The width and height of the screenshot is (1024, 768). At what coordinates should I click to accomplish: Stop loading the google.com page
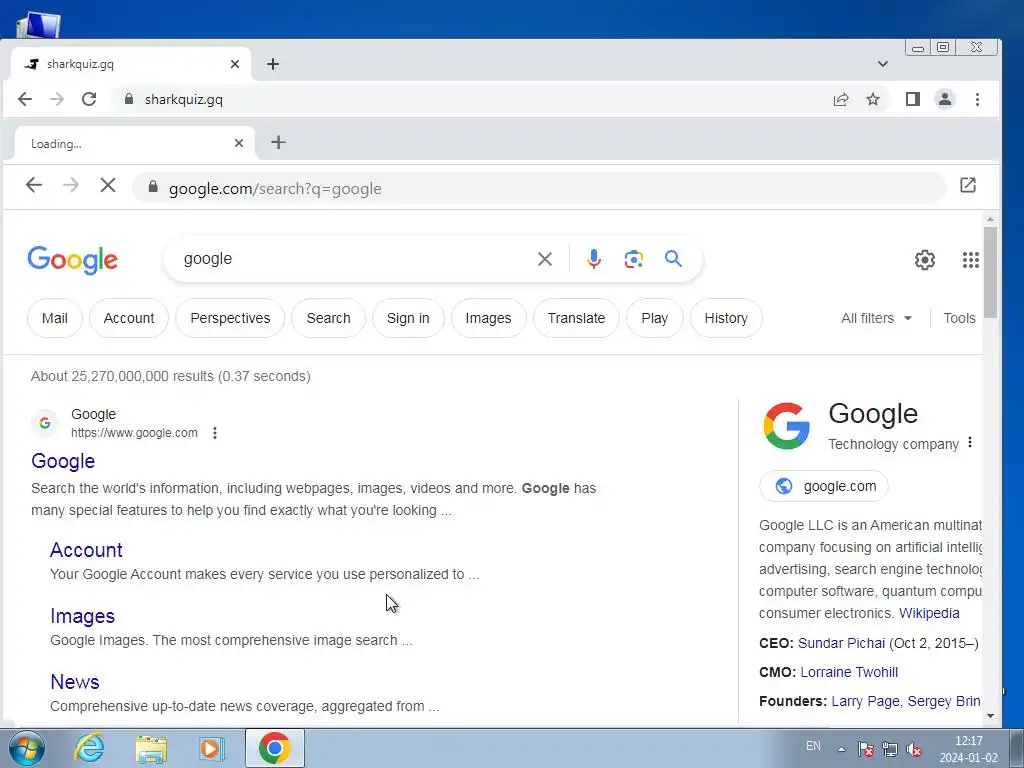pyautogui.click(x=108, y=185)
